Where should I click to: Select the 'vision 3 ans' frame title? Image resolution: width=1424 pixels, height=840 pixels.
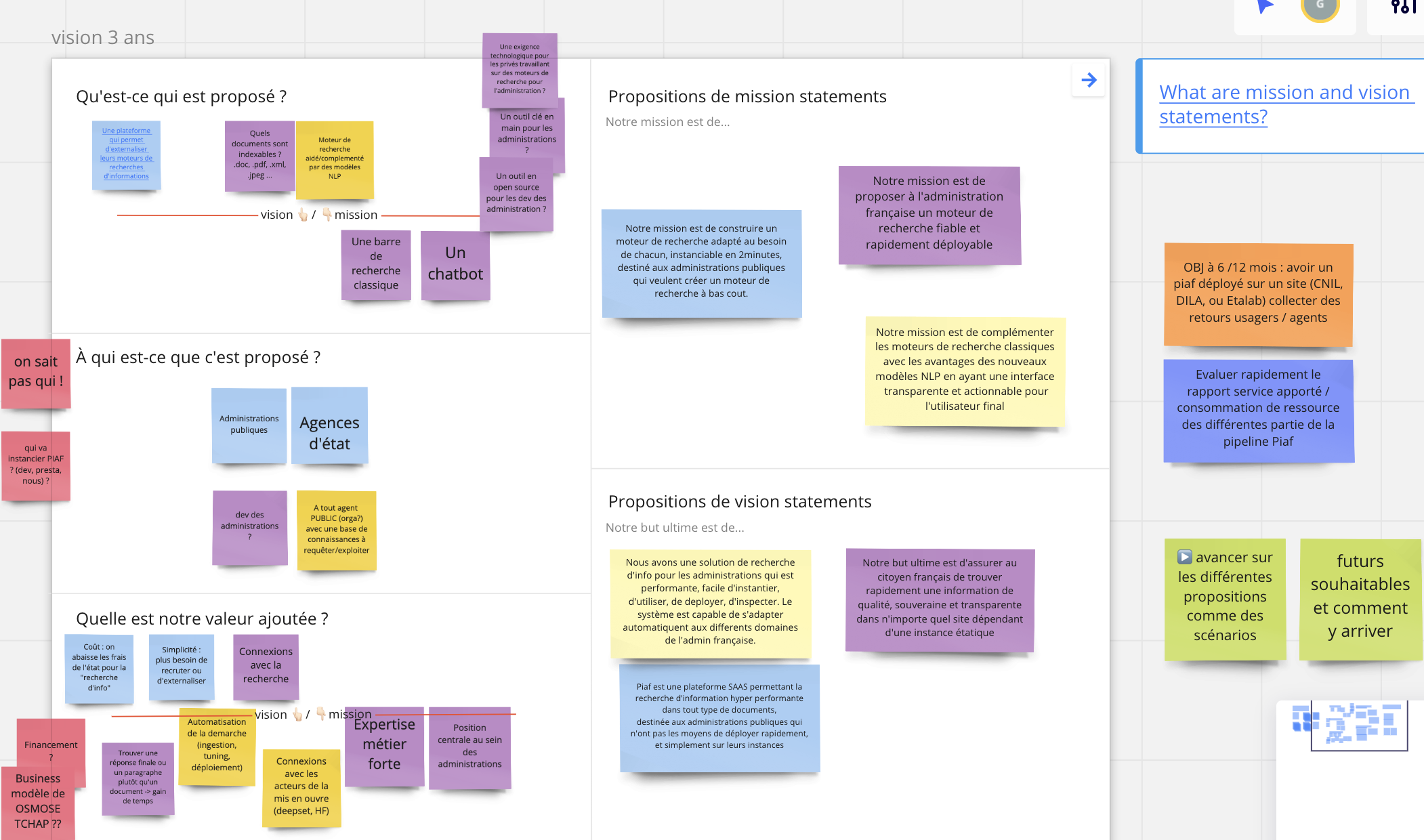pos(103,37)
